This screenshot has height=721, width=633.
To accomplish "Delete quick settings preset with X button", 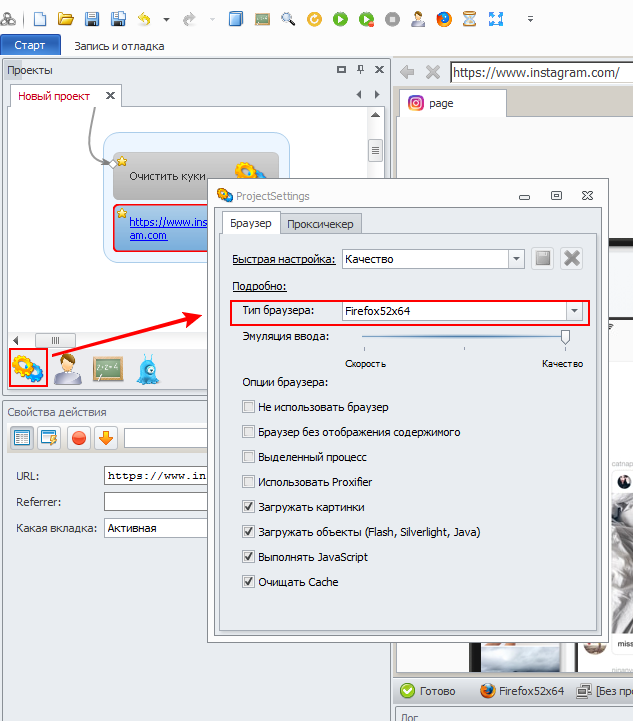I will (571, 258).
